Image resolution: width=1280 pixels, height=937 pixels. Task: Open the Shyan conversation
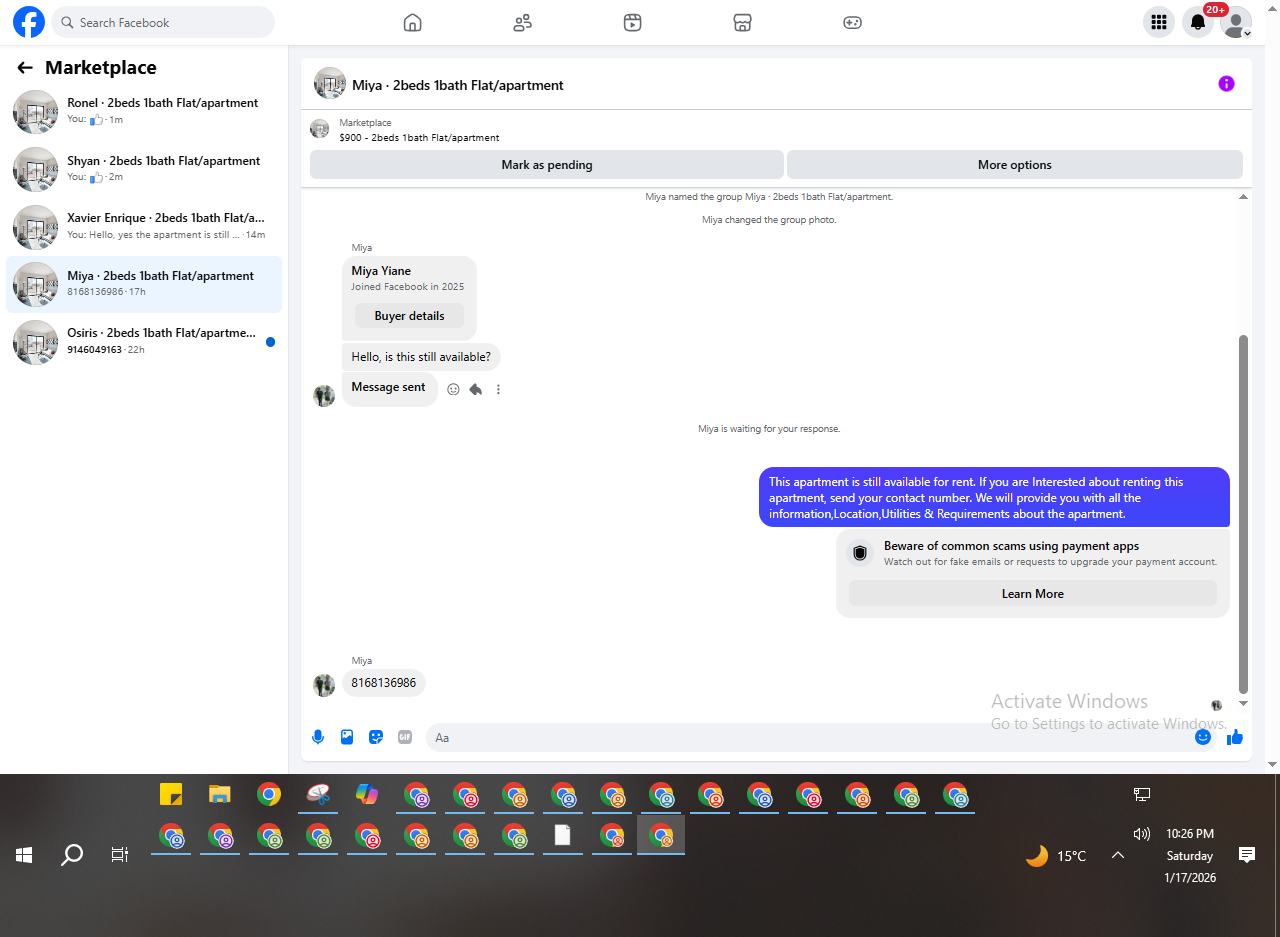144,169
